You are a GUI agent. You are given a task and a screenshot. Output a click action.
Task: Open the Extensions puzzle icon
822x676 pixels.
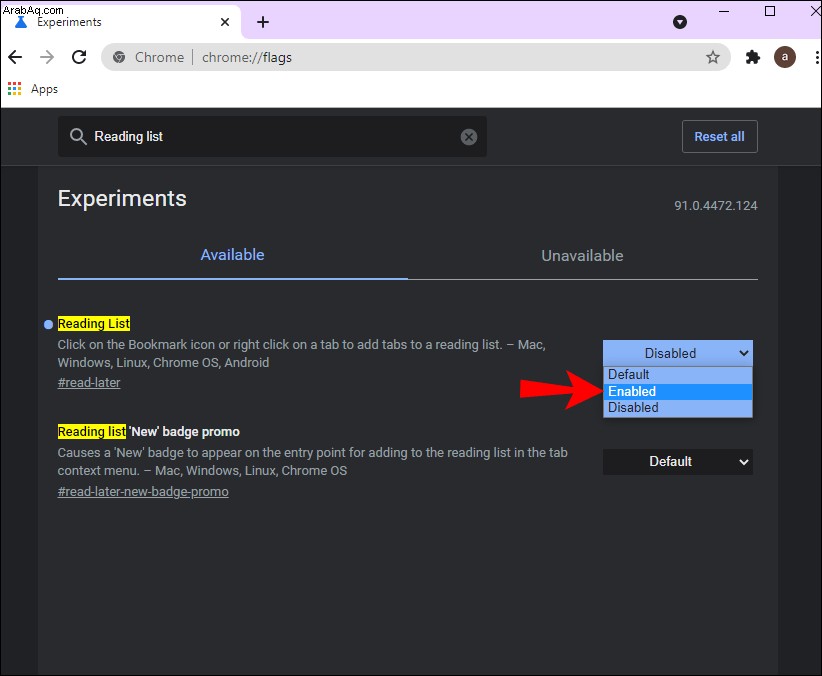[753, 57]
